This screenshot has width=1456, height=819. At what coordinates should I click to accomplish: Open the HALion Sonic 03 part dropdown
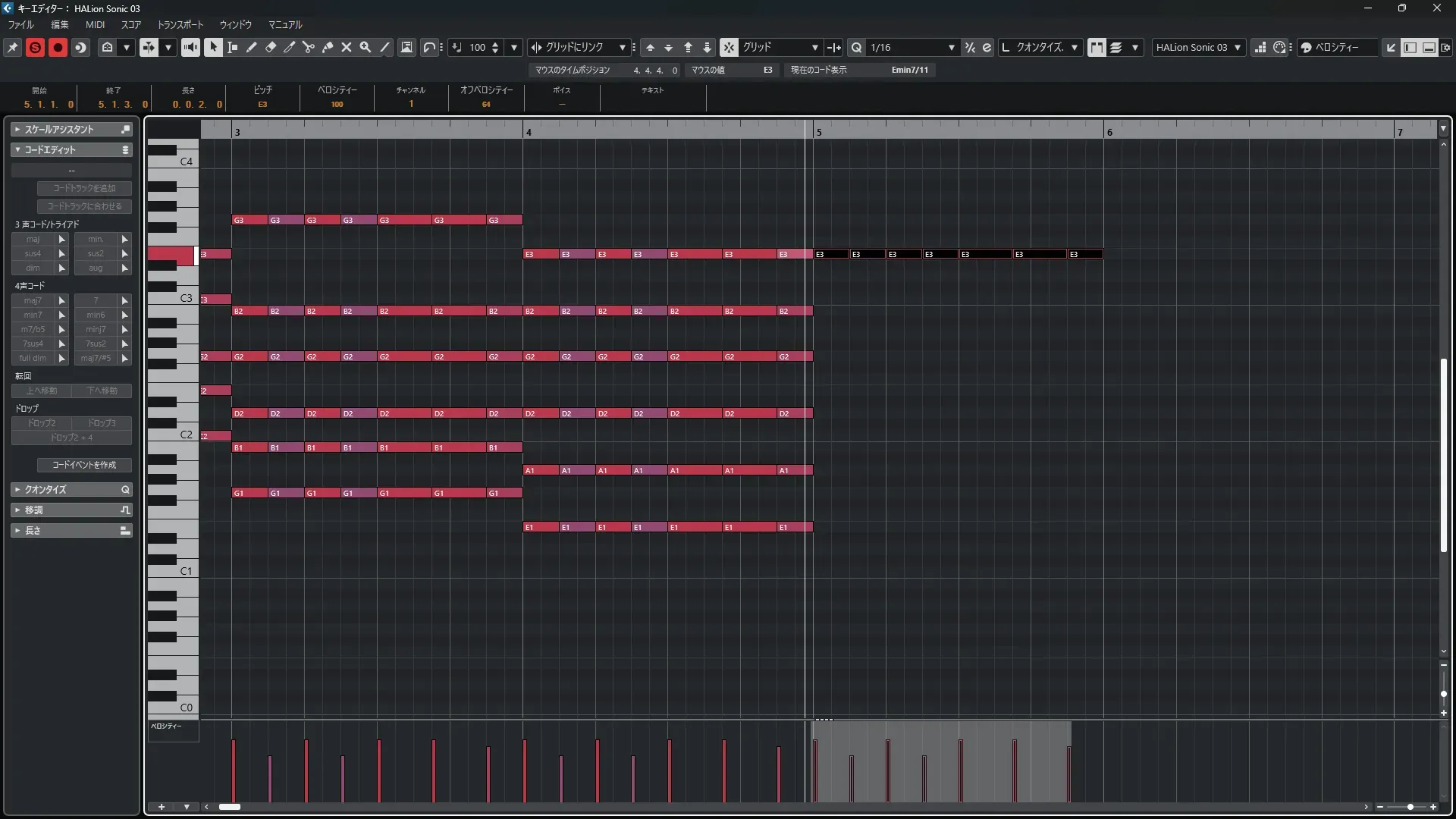click(x=1237, y=47)
